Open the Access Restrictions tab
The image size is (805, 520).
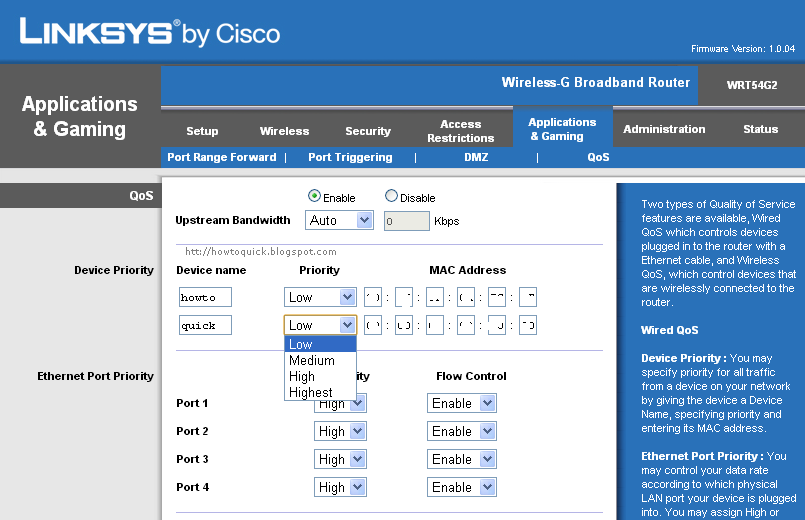tap(461, 131)
